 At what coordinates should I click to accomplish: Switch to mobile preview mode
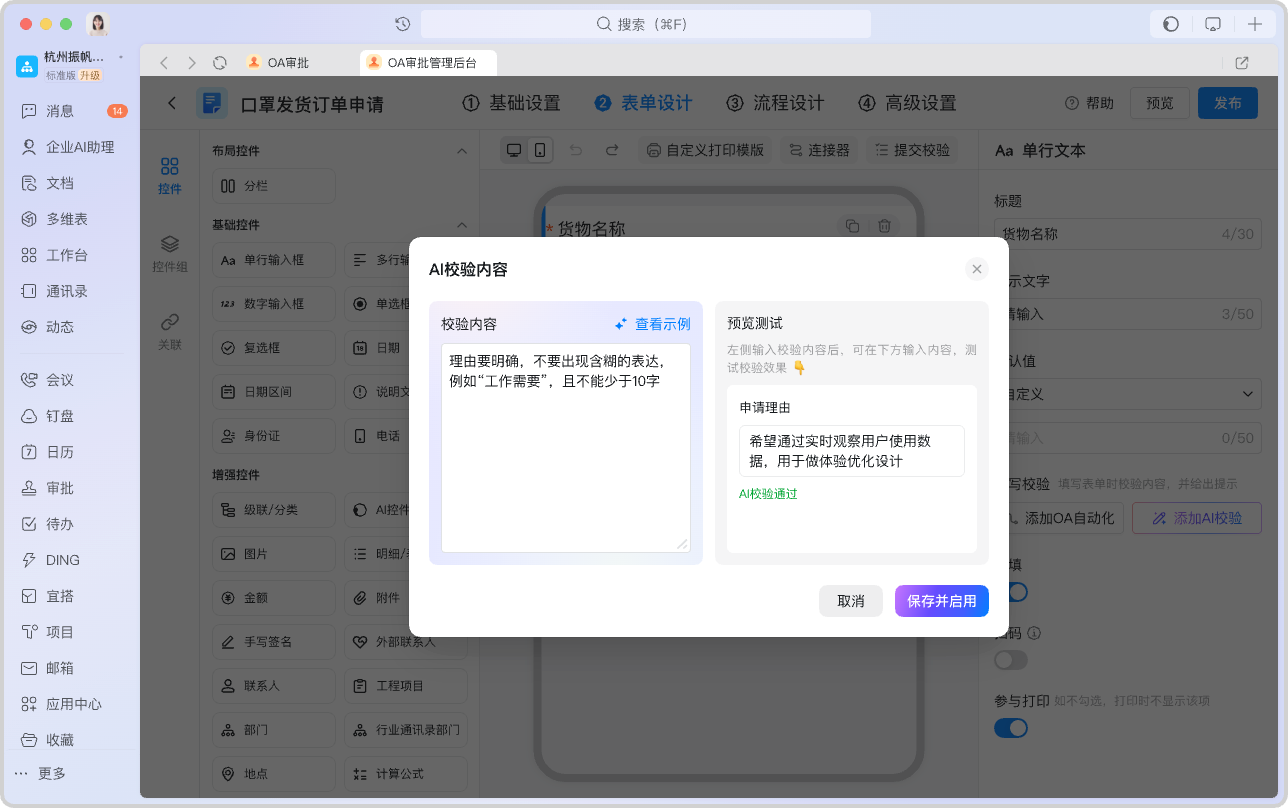[x=540, y=150]
